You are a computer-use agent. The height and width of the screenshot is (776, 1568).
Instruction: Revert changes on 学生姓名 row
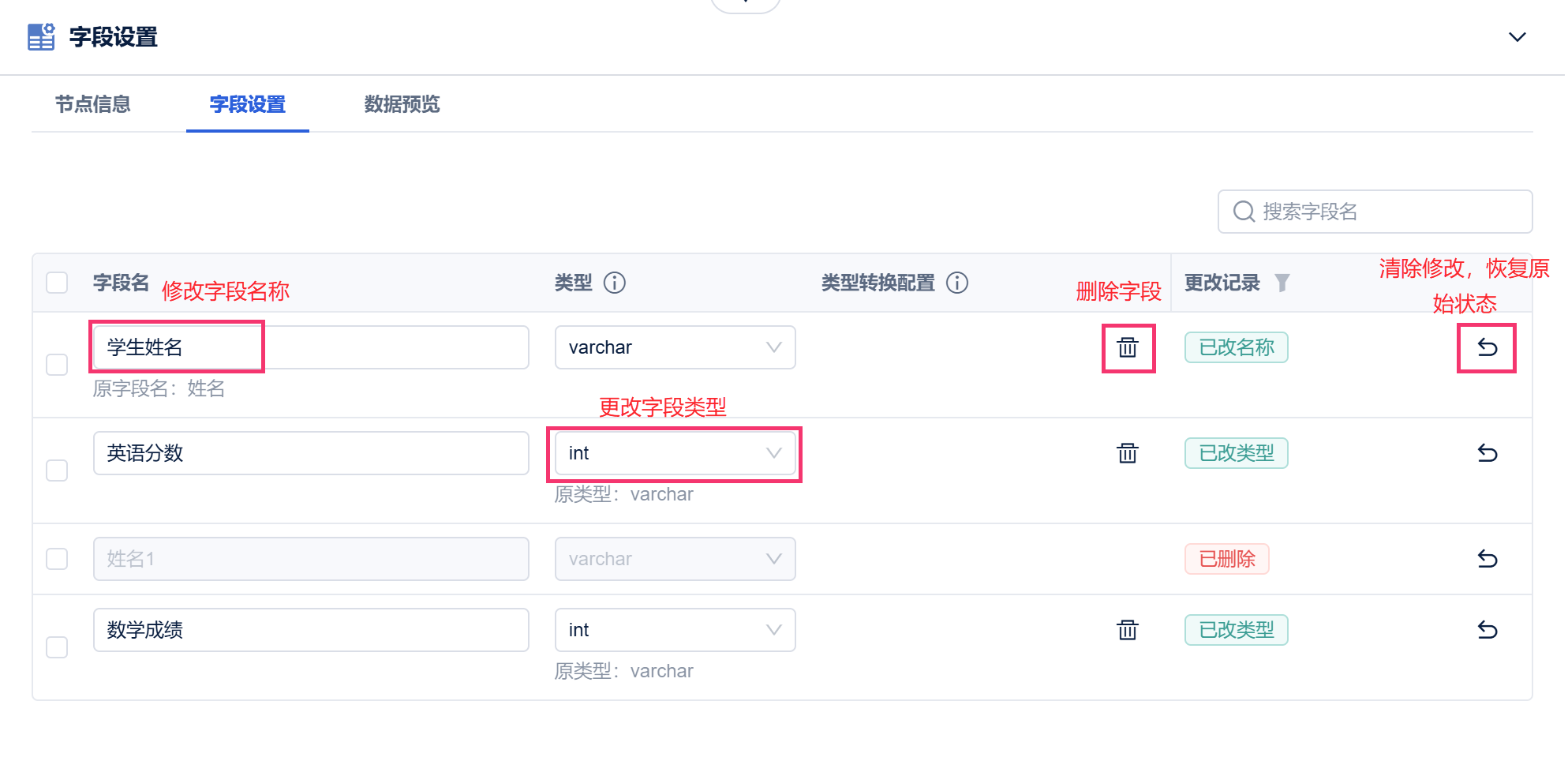click(x=1487, y=347)
